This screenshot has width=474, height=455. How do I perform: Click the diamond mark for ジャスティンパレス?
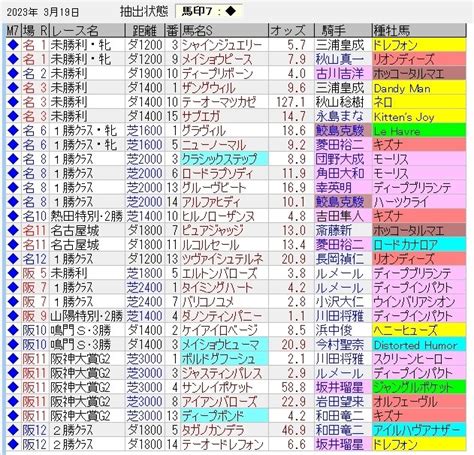click(x=13, y=373)
